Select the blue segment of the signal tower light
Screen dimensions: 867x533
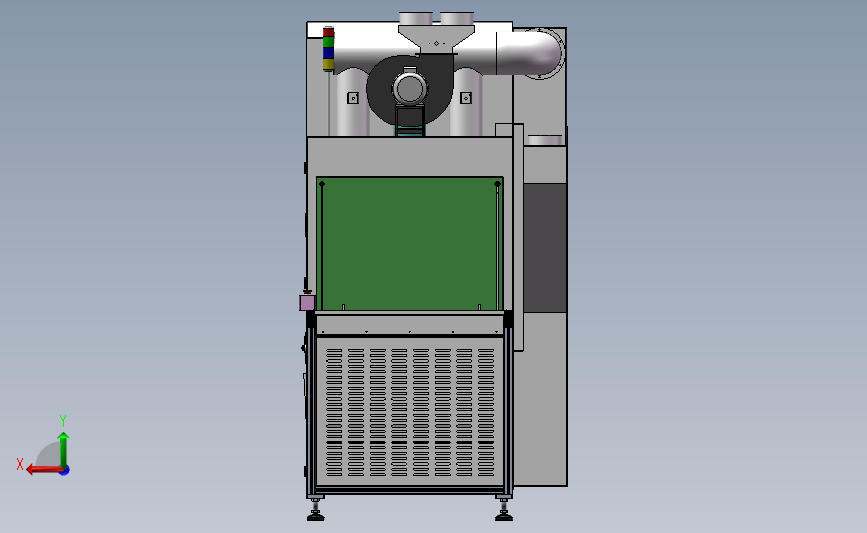[x=328, y=53]
